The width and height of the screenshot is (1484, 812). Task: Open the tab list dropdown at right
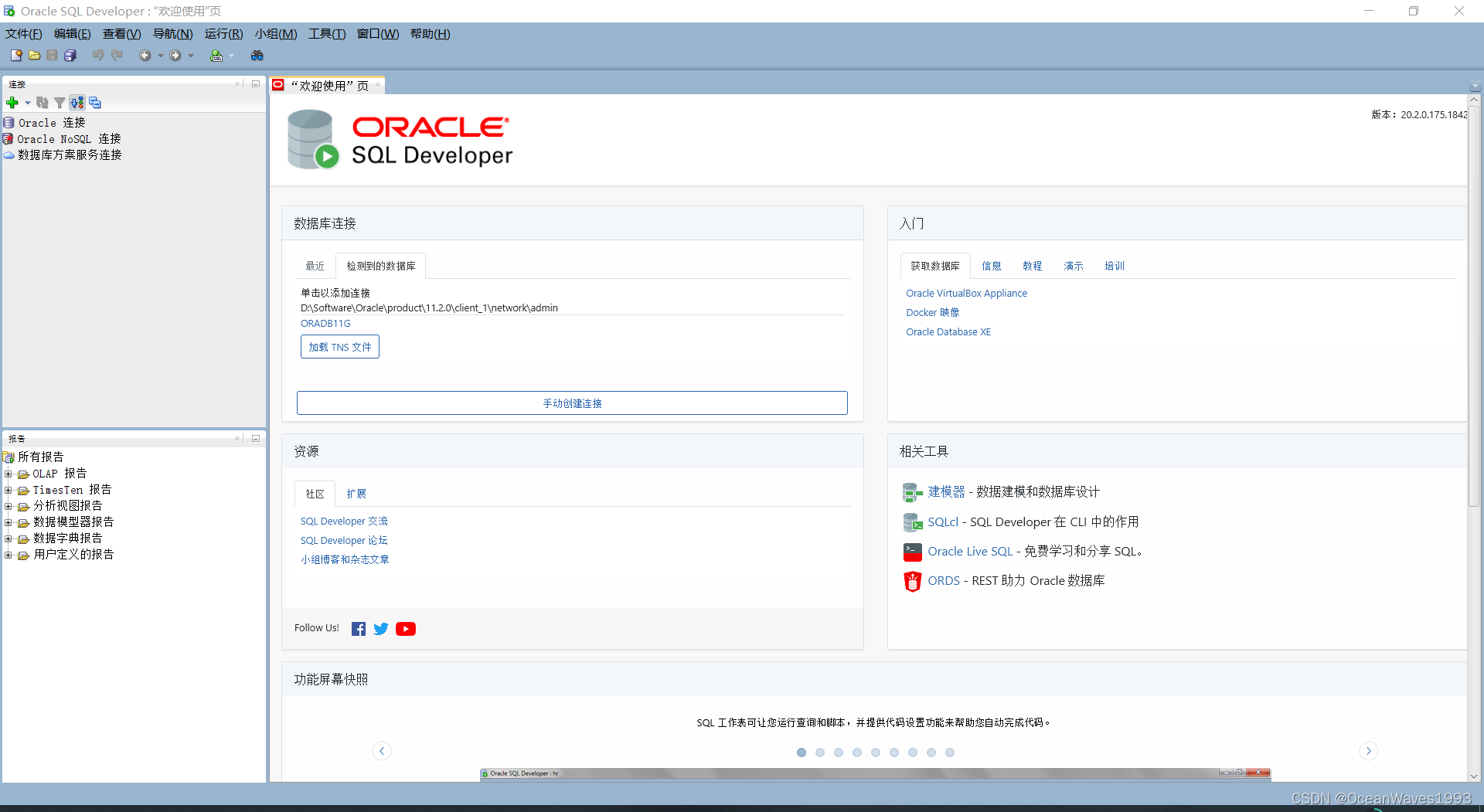[x=1475, y=86]
